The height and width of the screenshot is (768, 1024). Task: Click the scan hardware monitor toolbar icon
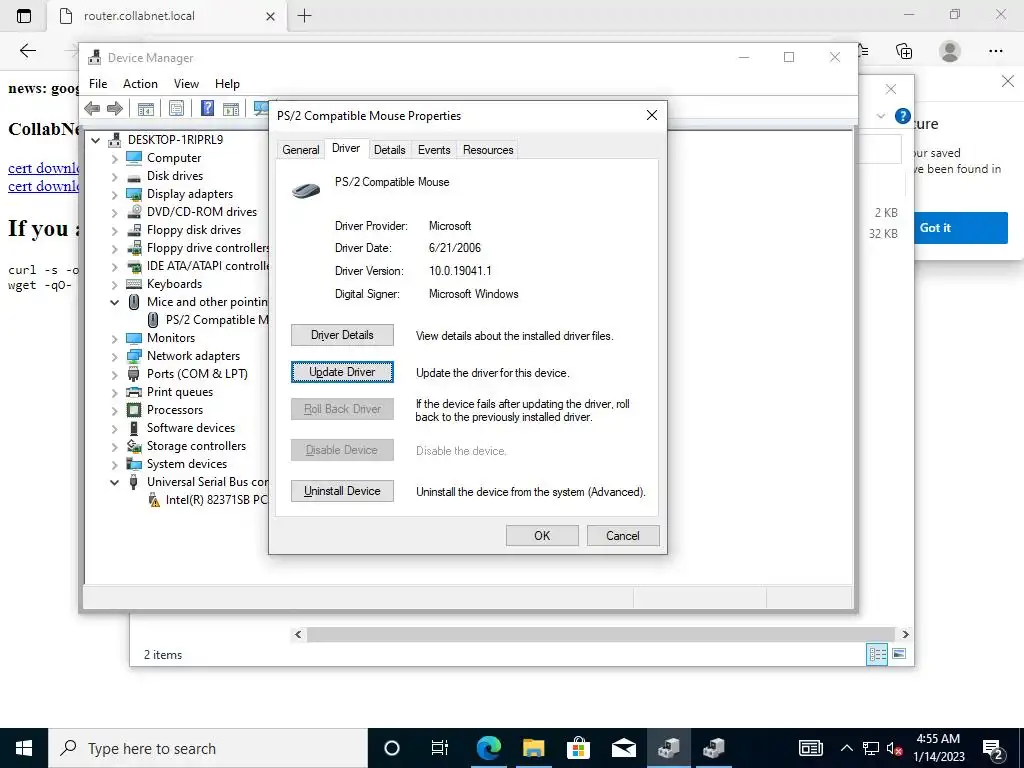[261, 108]
